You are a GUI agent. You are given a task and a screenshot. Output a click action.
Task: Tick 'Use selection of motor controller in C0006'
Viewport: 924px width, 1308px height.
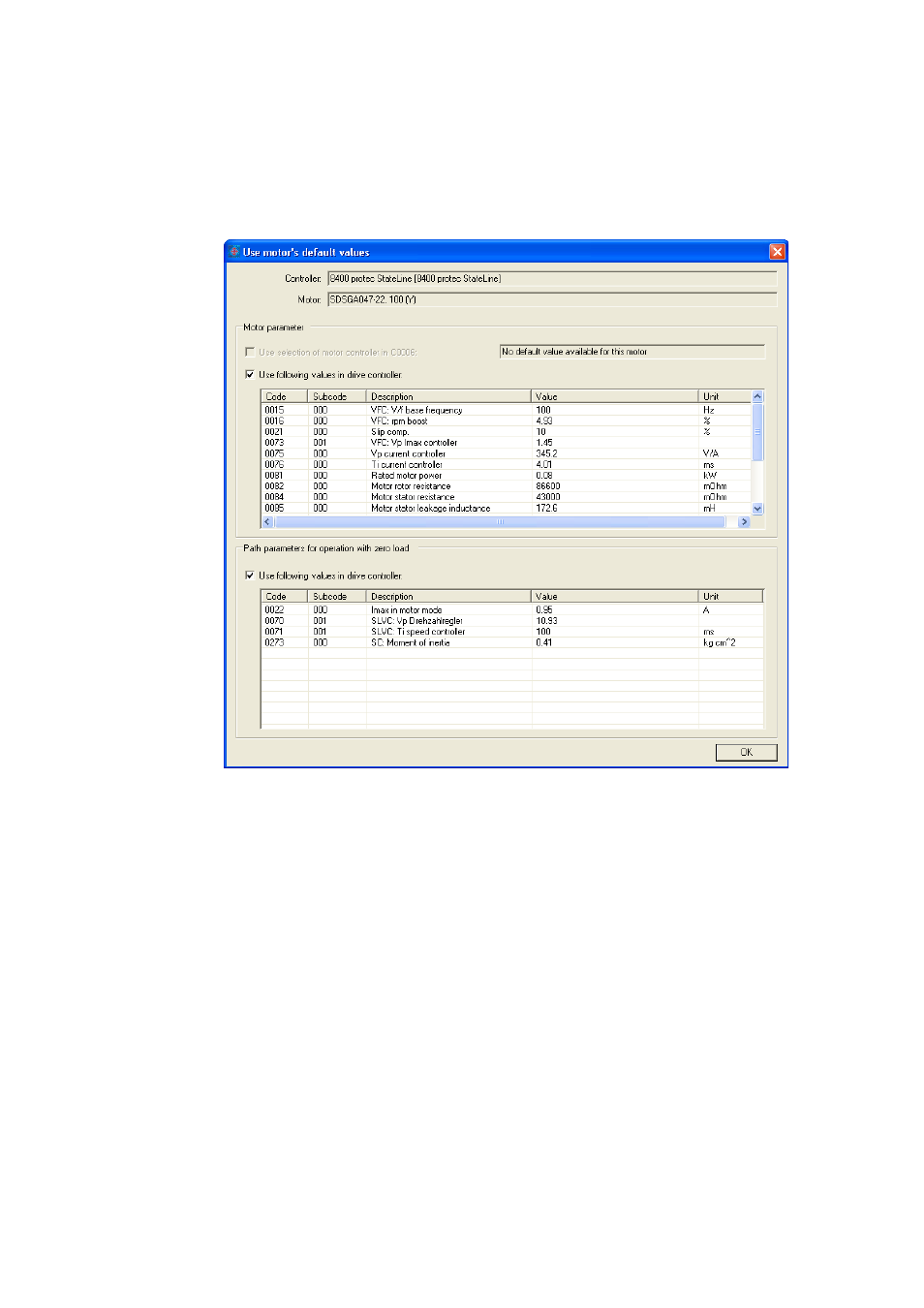click(x=250, y=353)
